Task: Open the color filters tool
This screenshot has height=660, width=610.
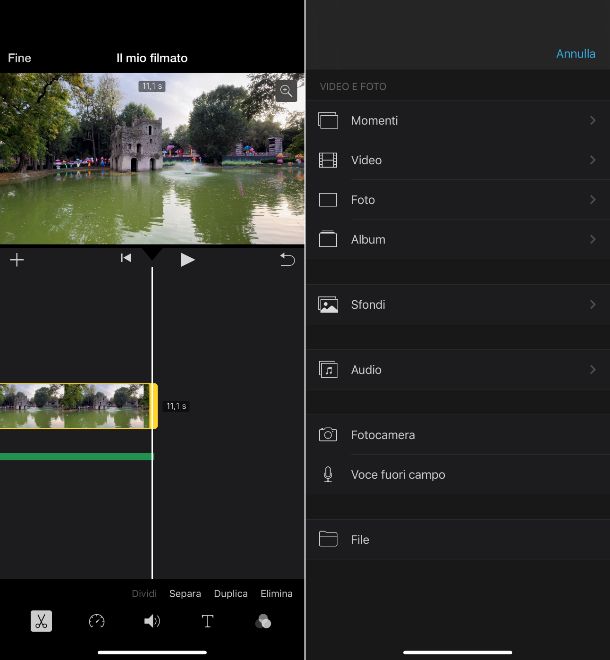Action: click(x=263, y=621)
